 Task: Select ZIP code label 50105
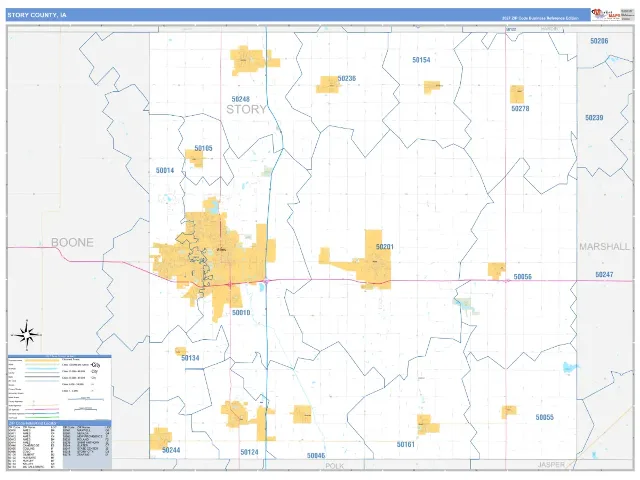click(x=203, y=148)
